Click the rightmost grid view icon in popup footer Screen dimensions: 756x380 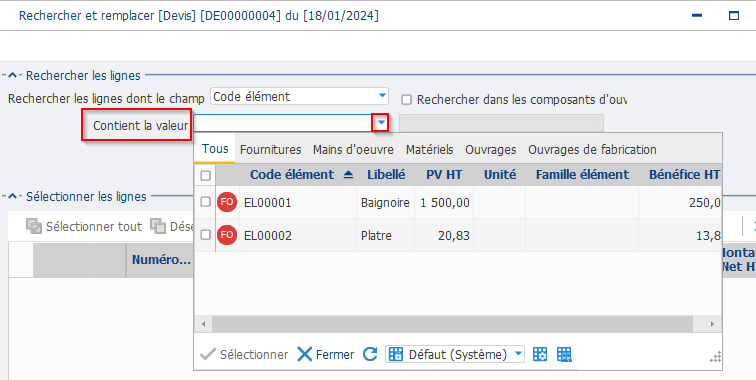[564, 354]
